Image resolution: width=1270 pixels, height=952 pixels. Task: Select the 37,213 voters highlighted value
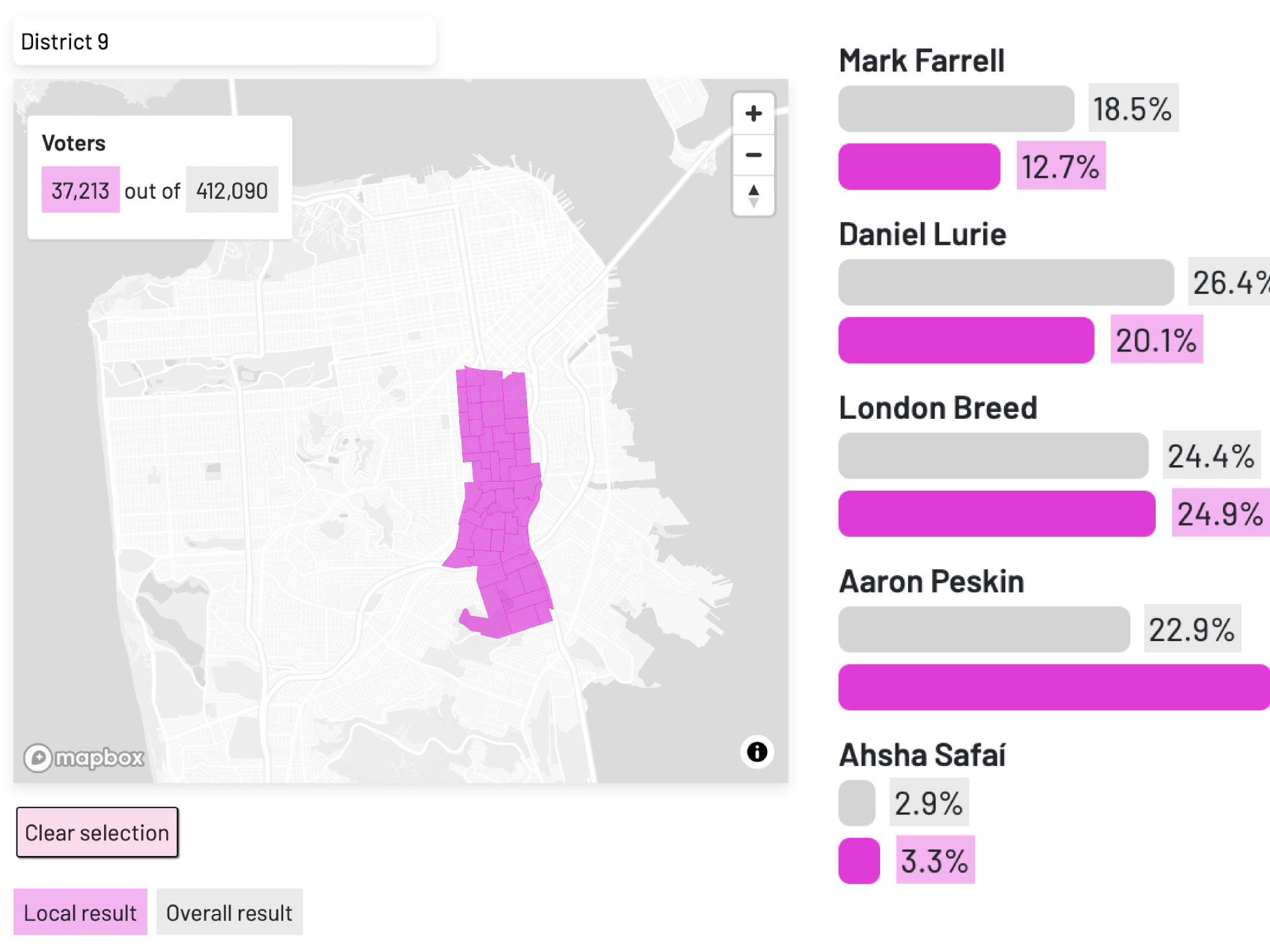click(x=80, y=188)
